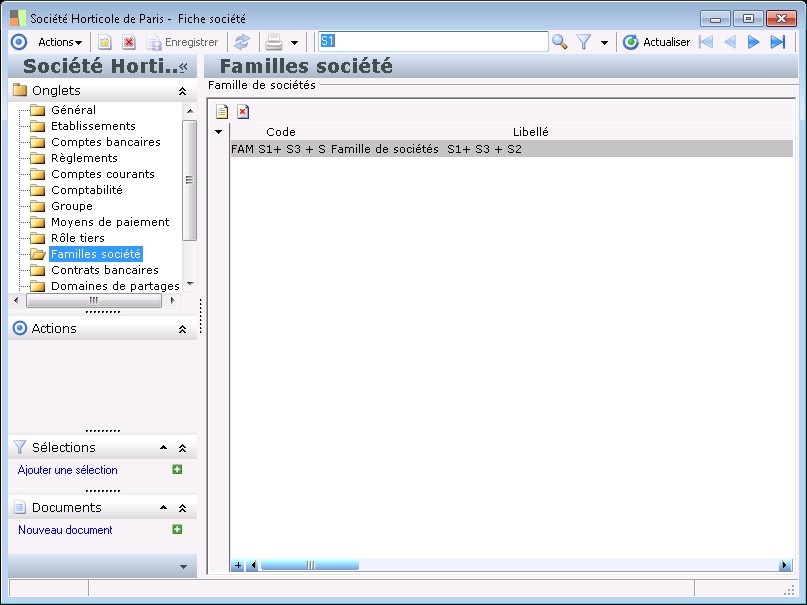The height and width of the screenshot is (605, 807).
Task: Click the Sélections panel up arrow
Action: pos(163,448)
